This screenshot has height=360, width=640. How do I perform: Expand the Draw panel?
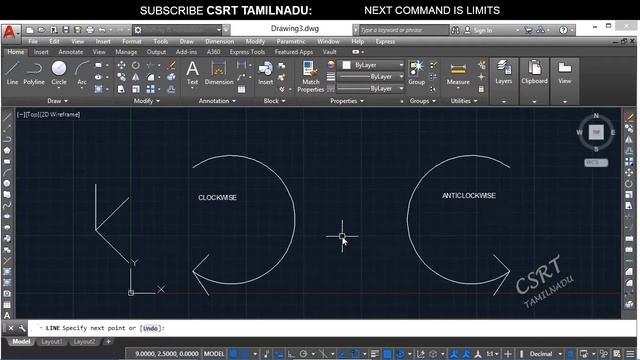(58, 101)
